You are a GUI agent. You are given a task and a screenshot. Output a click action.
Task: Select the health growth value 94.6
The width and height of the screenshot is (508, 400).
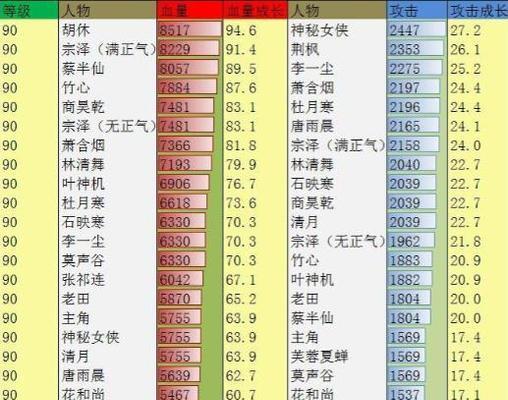255,30
